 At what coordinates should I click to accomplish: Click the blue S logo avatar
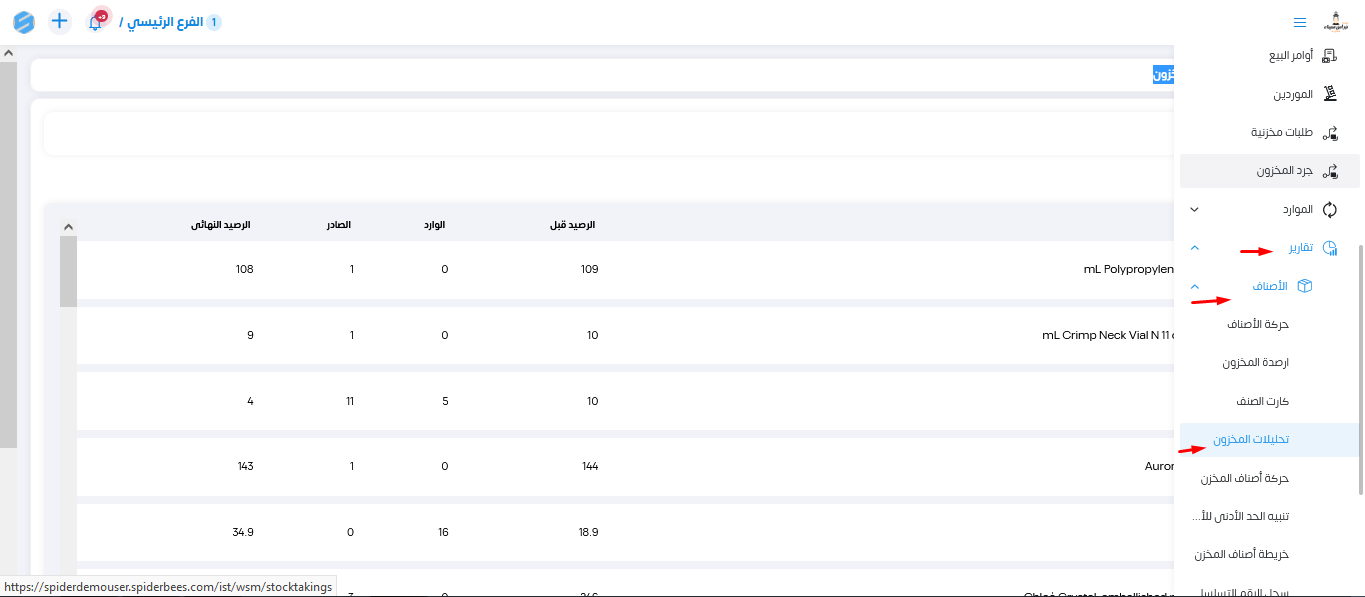point(24,22)
